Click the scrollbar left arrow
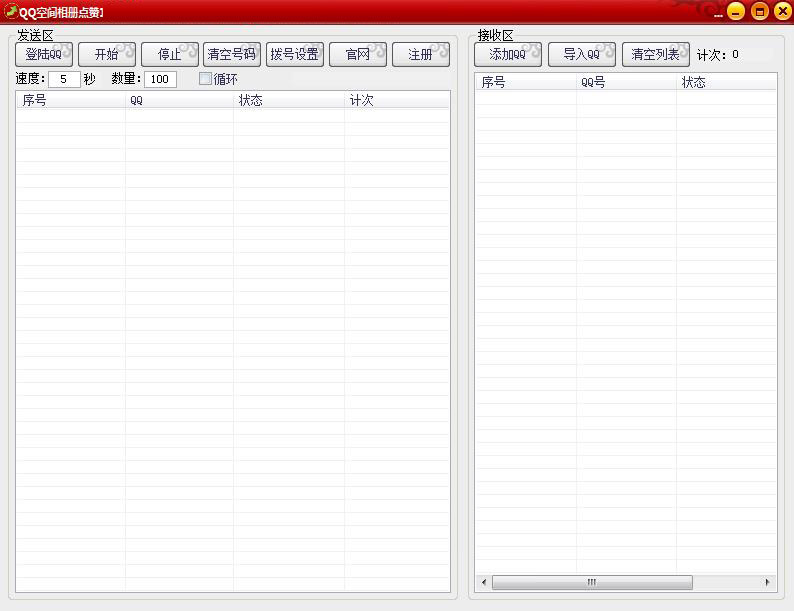Viewport: 794px width, 611px height. (484, 582)
